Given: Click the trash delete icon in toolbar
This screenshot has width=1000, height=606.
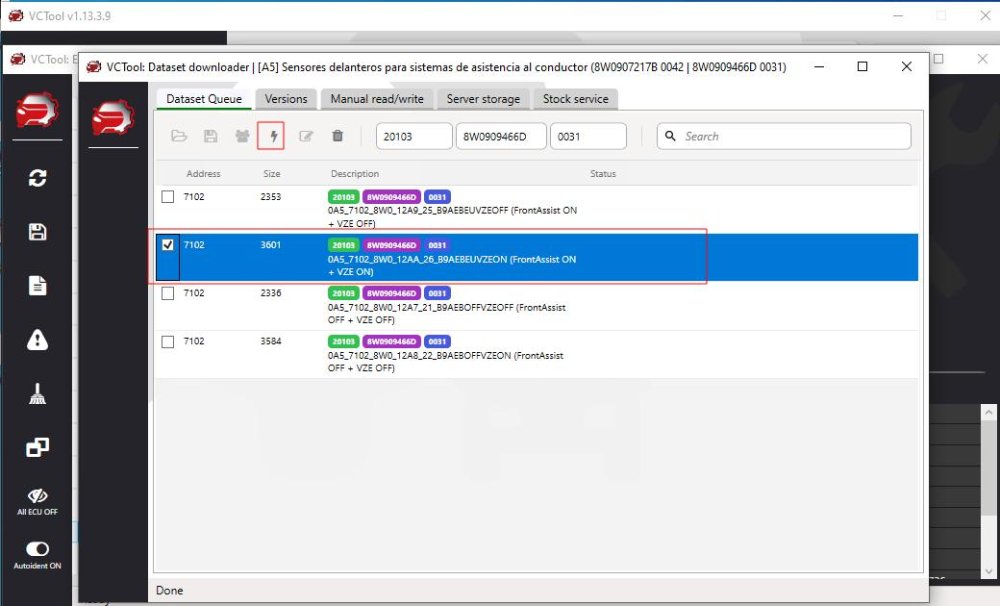Looking at the screenshot, I should click(338, 136).
